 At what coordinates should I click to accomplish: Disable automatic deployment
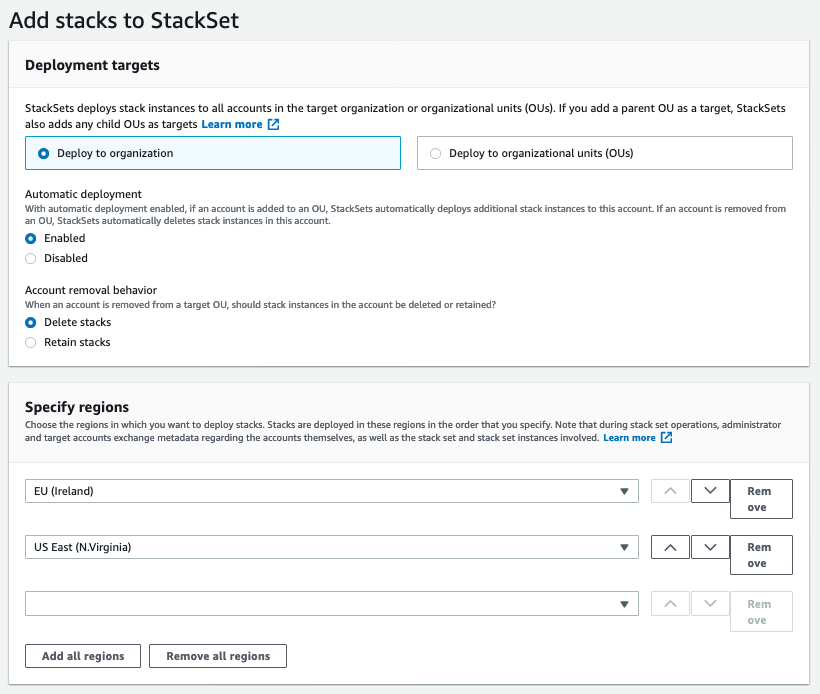point(30,258)
